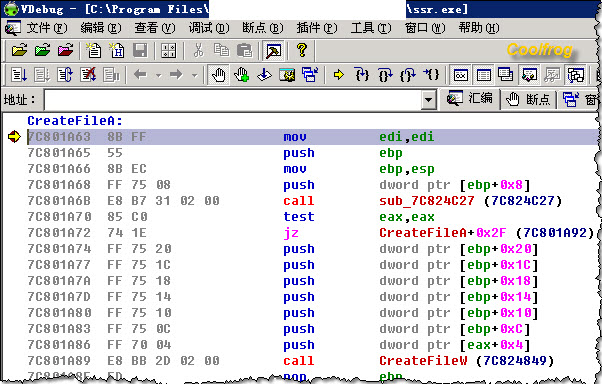The image size is (602, 384).
Task: Click the blue cascading windows icon in toolbar
Action: [310, 75]
